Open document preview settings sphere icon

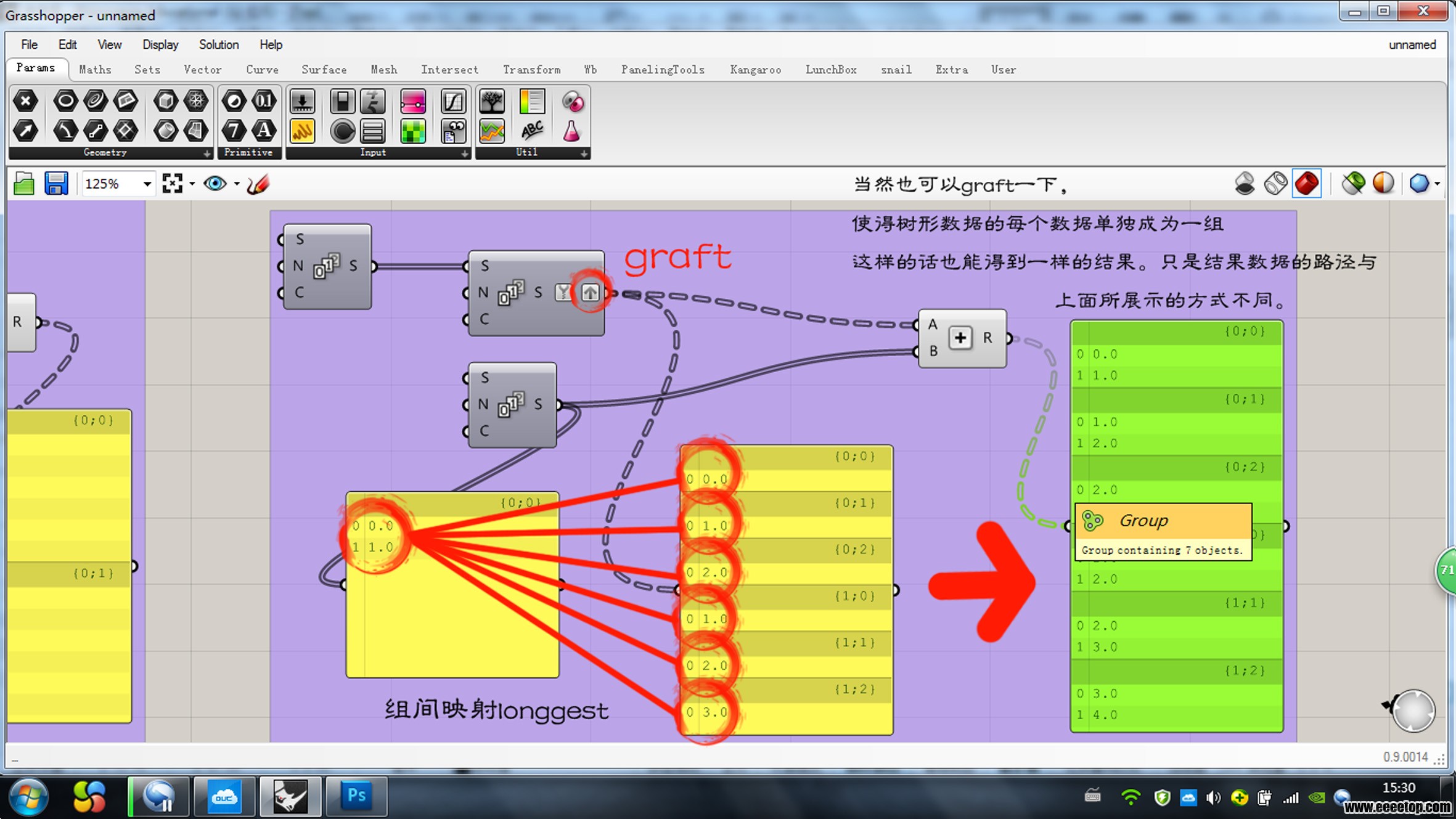click(1383, 184)
